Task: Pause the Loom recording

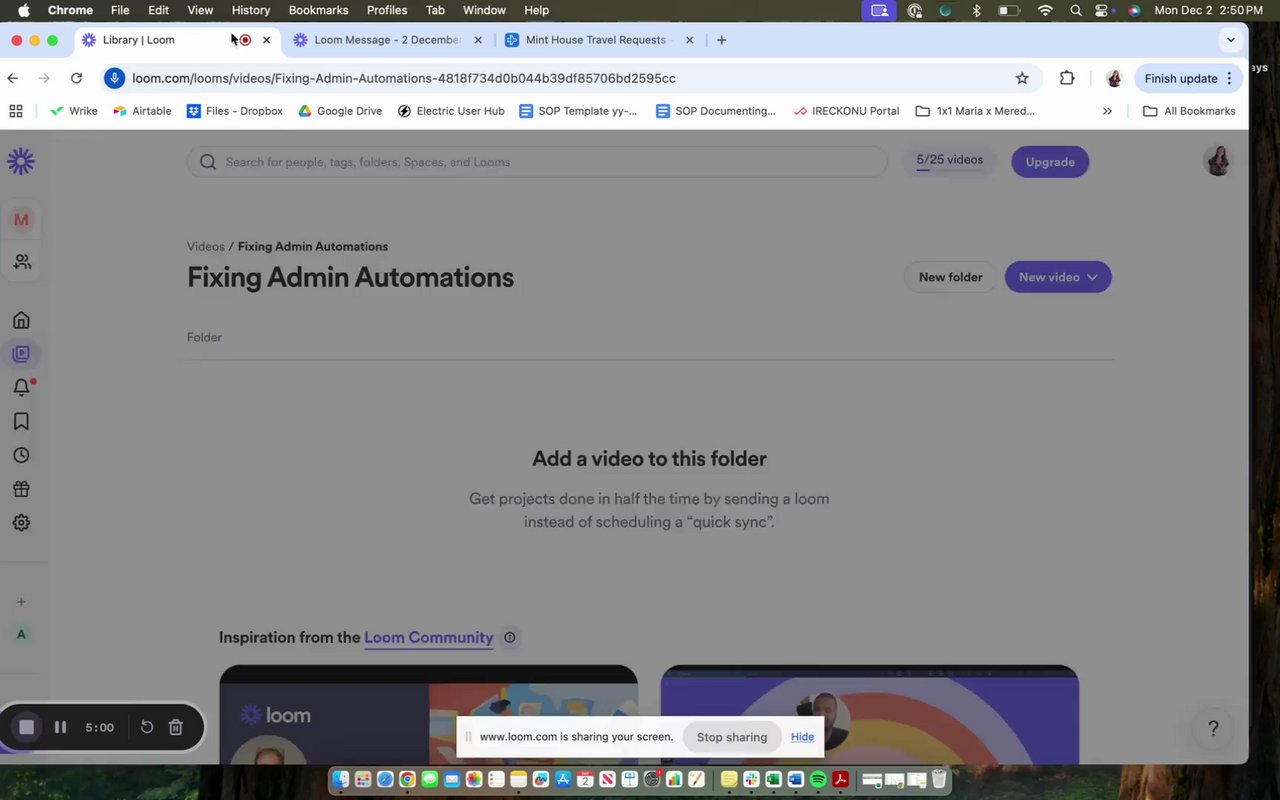Action: [x=60, y=727]
